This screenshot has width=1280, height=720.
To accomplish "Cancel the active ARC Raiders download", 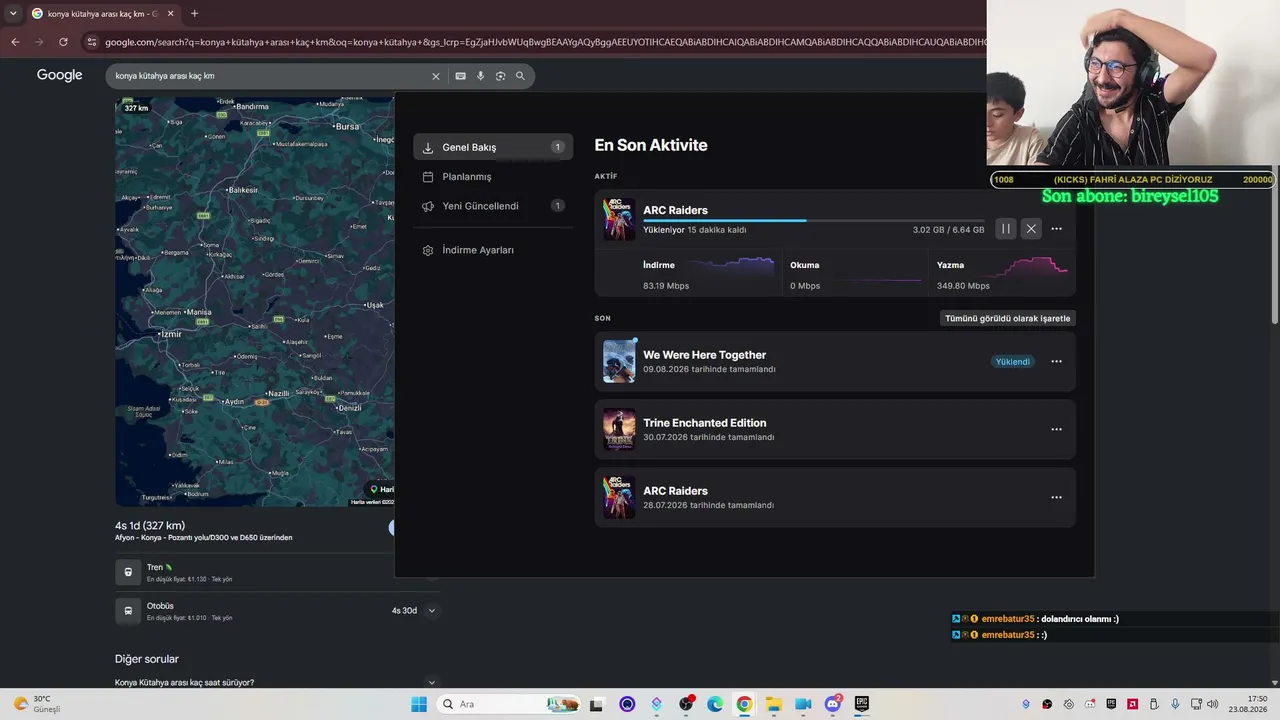I will point(1031,229).
